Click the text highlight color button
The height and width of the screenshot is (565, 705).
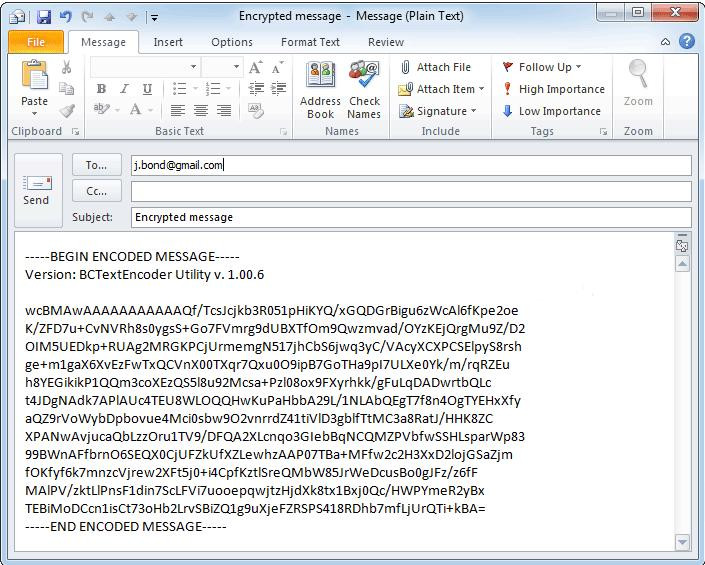point(100,109)
